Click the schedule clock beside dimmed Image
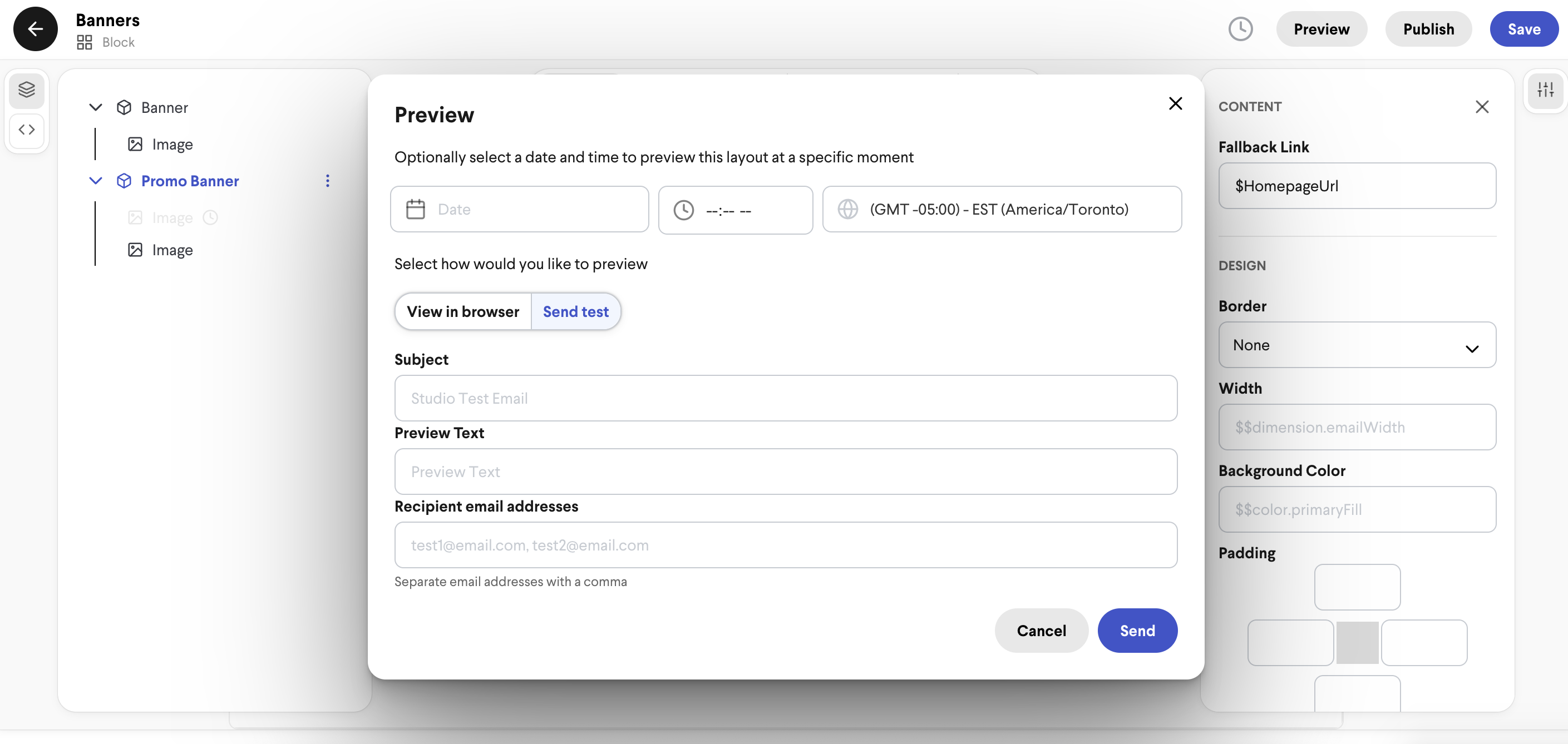Viewport: 1568px width, 744px height. [x=211, y=218]
